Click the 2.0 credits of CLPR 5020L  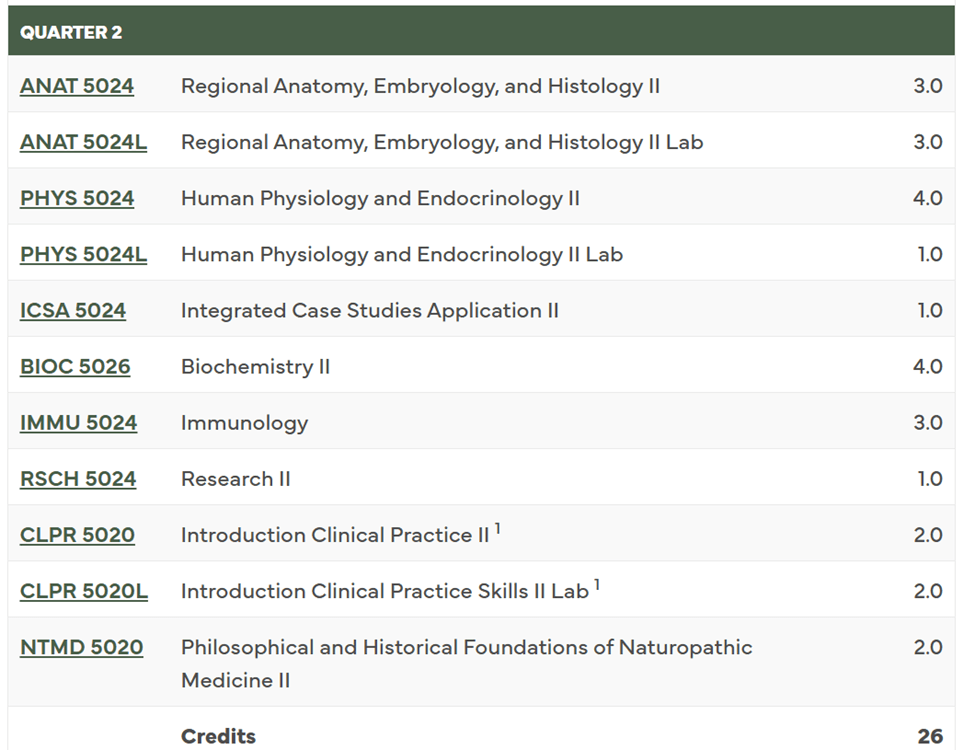(x=928, y=591)
